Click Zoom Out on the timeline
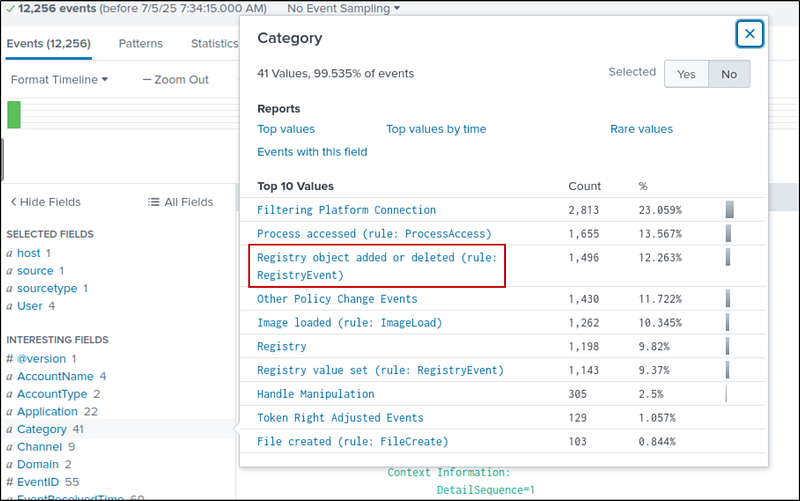Image resolution: width=800 pixels, height=501 pixels. pyautogui.click(x=175, y=79)
